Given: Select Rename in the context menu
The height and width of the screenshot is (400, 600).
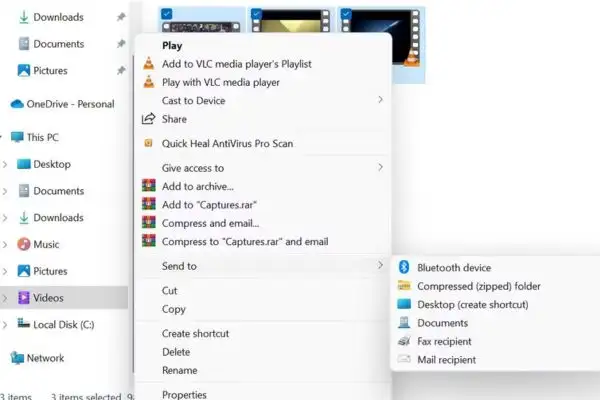Looking at the screenshot, I should (180, 370).
